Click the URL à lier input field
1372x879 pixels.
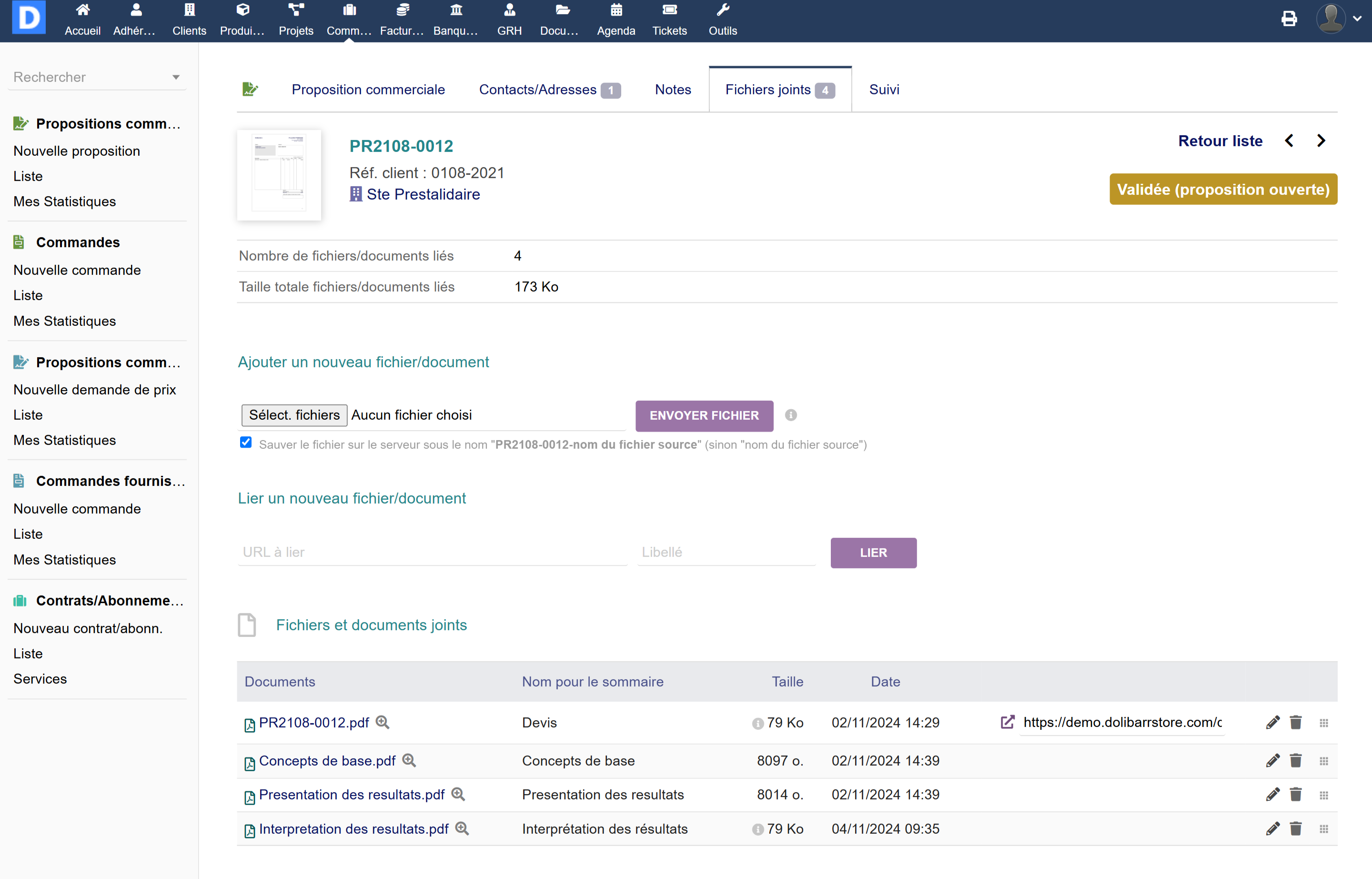tap(432, 552)
